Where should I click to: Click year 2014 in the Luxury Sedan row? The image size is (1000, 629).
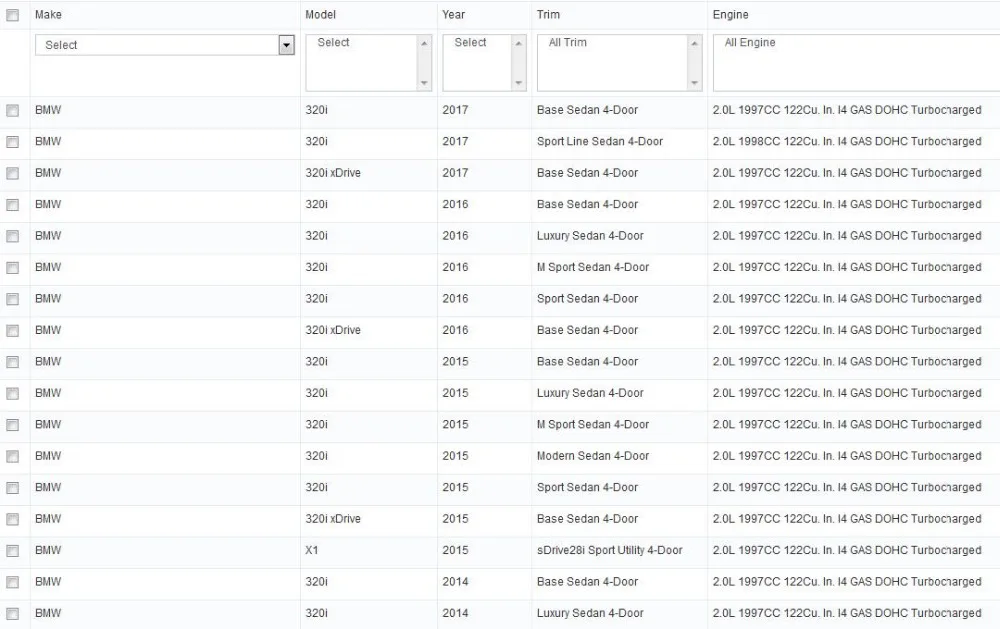click(455, 613)
